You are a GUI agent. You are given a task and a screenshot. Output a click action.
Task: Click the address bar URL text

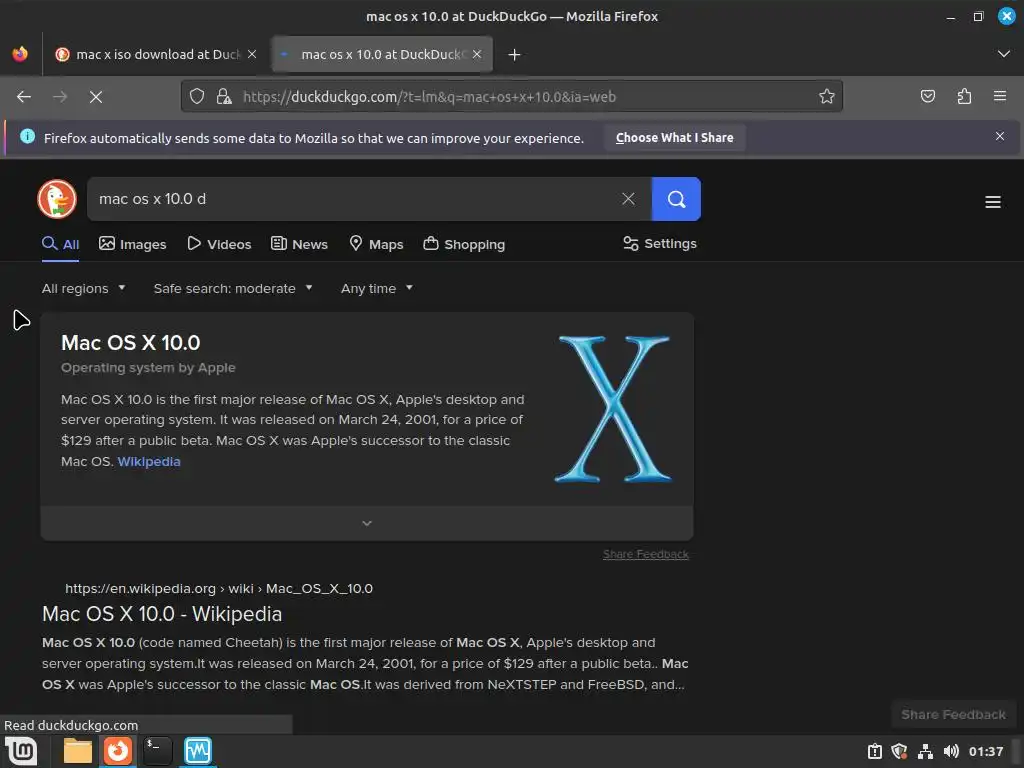pos(429,97)
